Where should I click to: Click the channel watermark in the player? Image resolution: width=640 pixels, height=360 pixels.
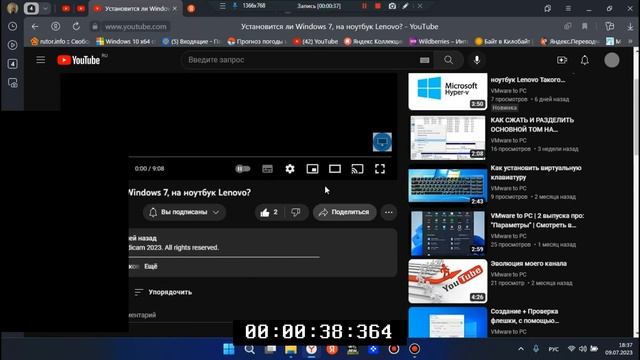pos(382,142)
